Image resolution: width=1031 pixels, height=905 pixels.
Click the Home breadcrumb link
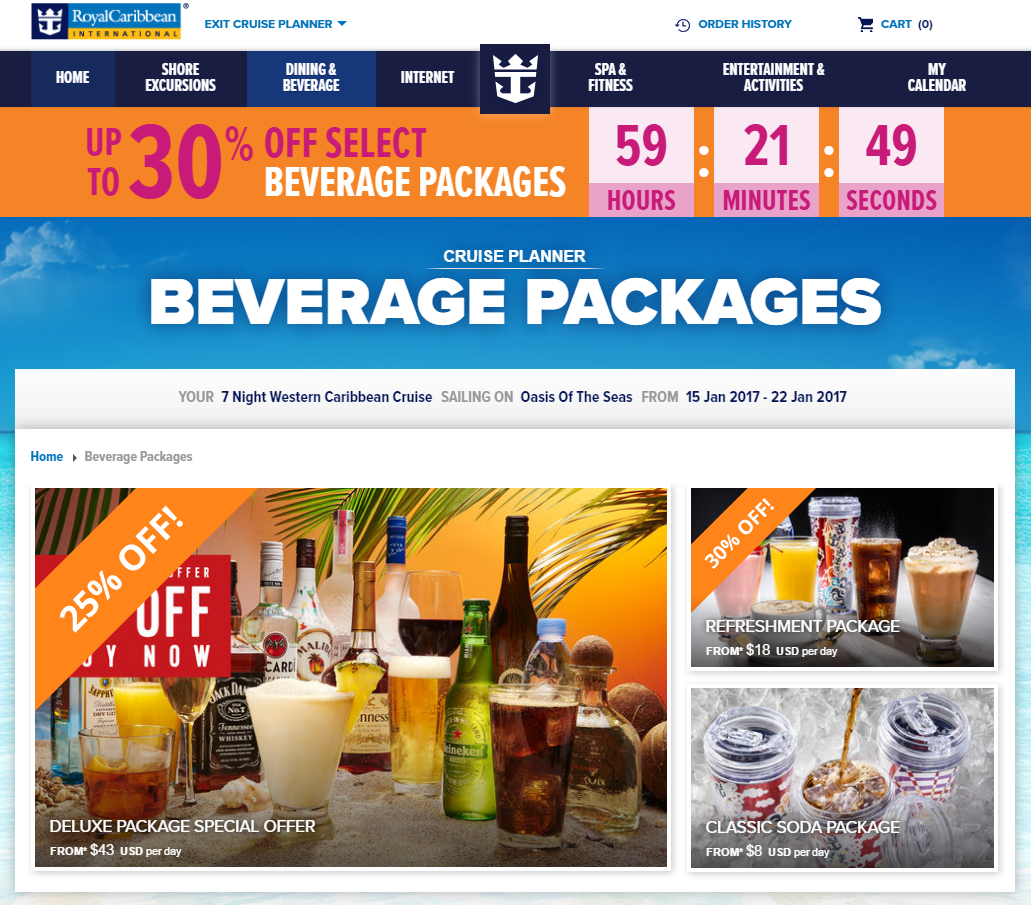tap(47, 456)
